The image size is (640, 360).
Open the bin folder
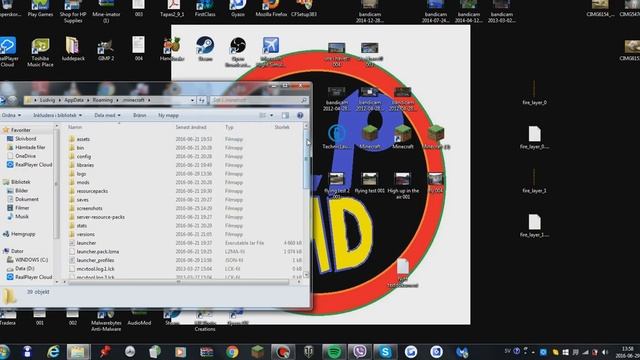[x=80, y=148]
